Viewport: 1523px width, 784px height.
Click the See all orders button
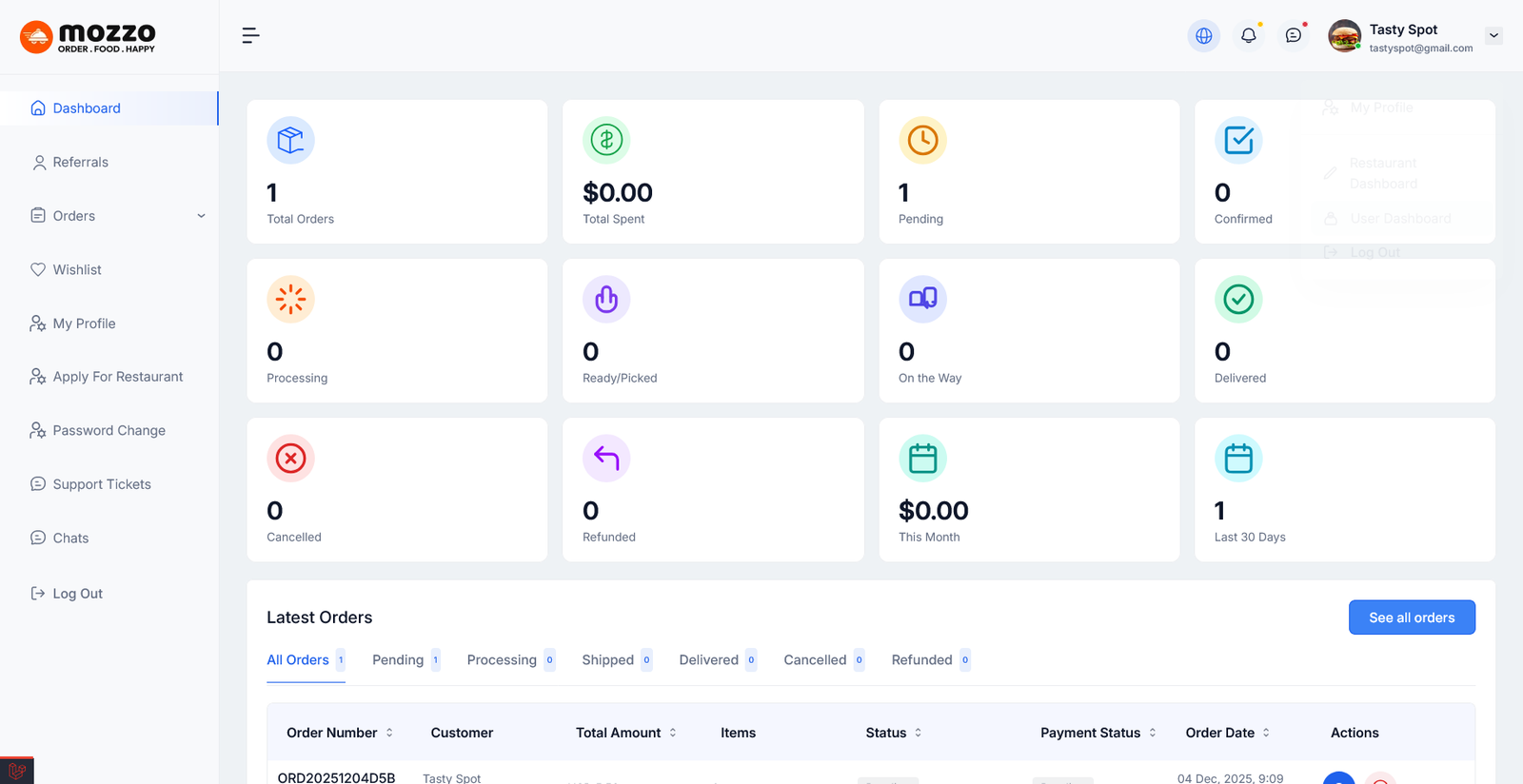[1412, 617]
